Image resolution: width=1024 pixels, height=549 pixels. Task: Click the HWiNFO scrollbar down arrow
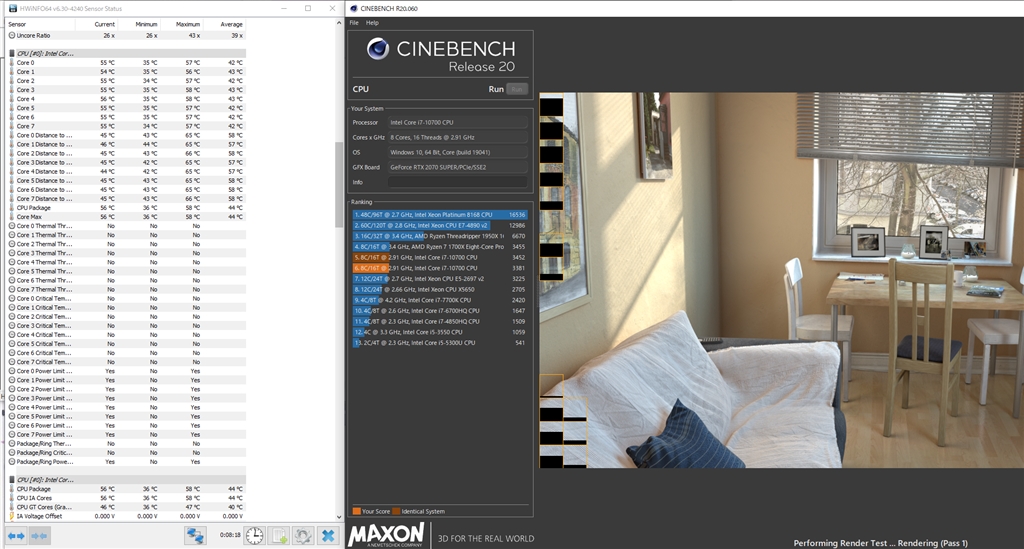coord(339,517)
